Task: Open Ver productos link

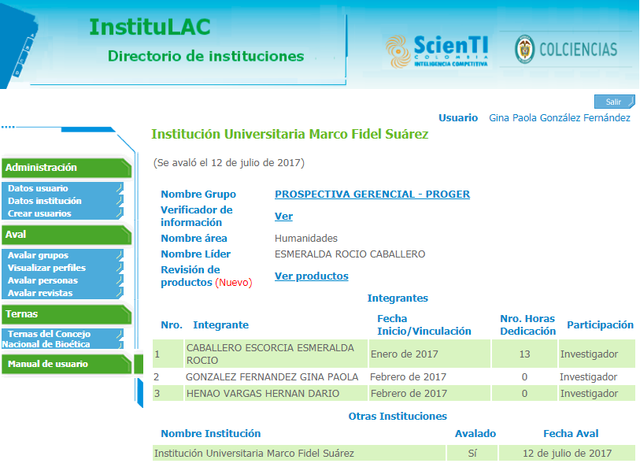Action: point(311,276)
